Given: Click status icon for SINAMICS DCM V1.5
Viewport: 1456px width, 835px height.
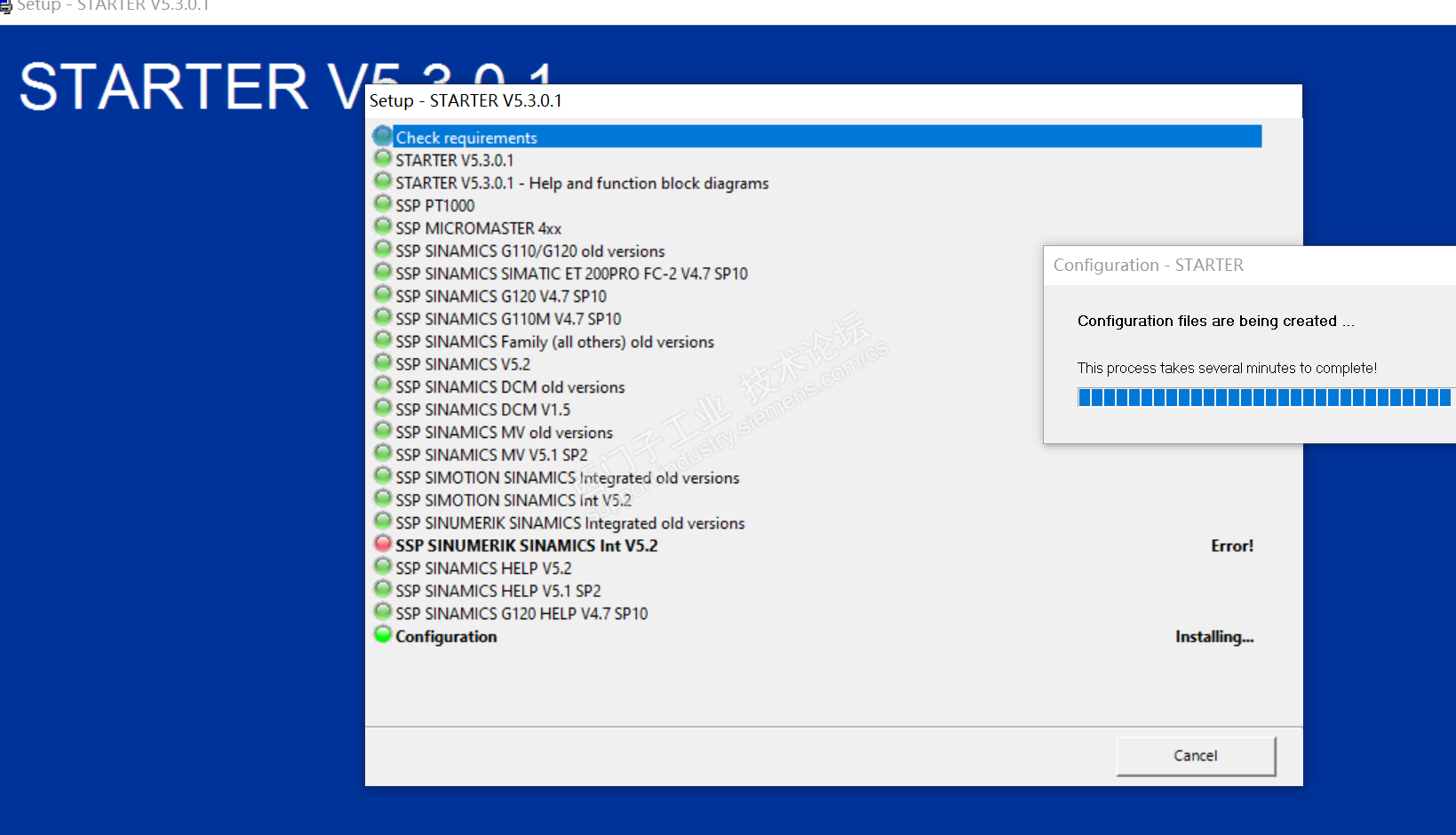Looking at the screenshot, I should [383, 407].
